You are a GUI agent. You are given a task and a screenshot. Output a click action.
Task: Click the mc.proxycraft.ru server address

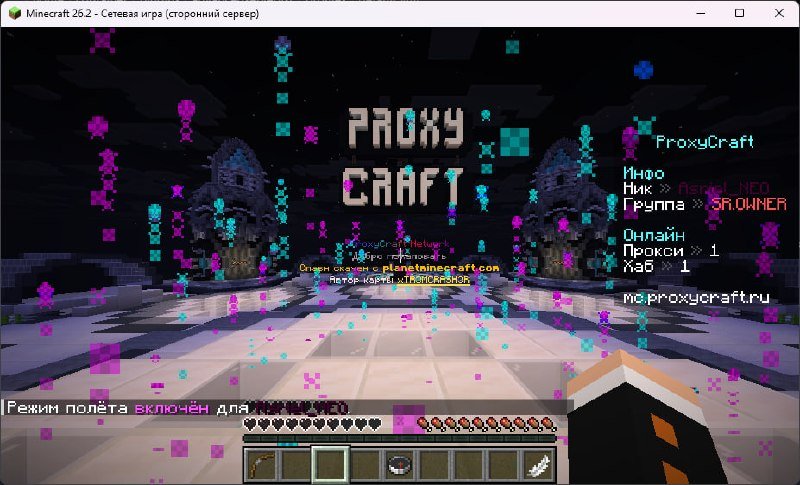[696, 297]
